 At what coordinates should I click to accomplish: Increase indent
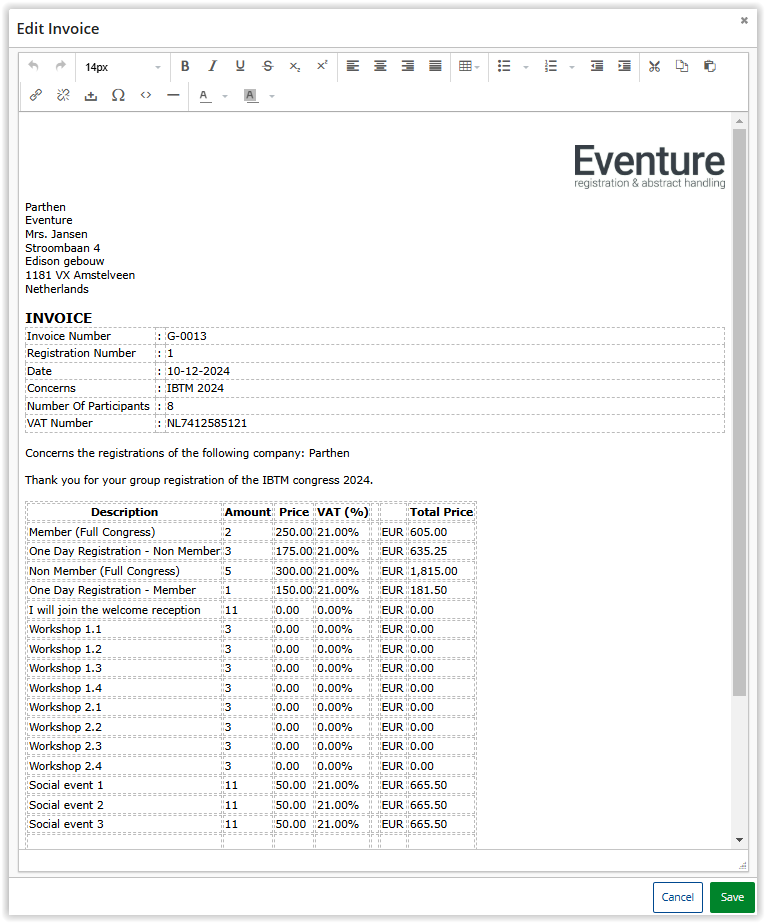click(x=624, y=66)
